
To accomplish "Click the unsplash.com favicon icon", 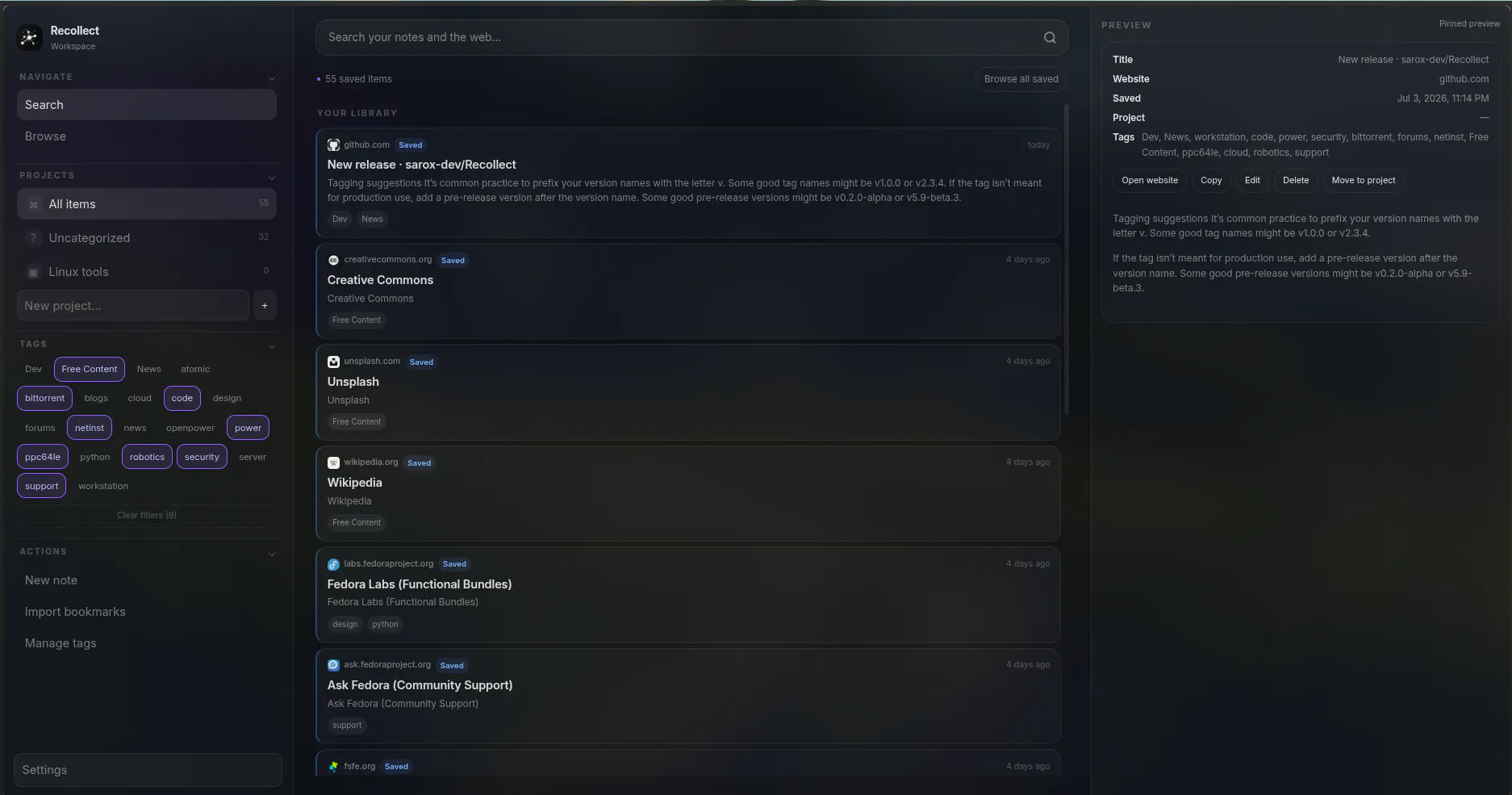I will tap(333, 362).
